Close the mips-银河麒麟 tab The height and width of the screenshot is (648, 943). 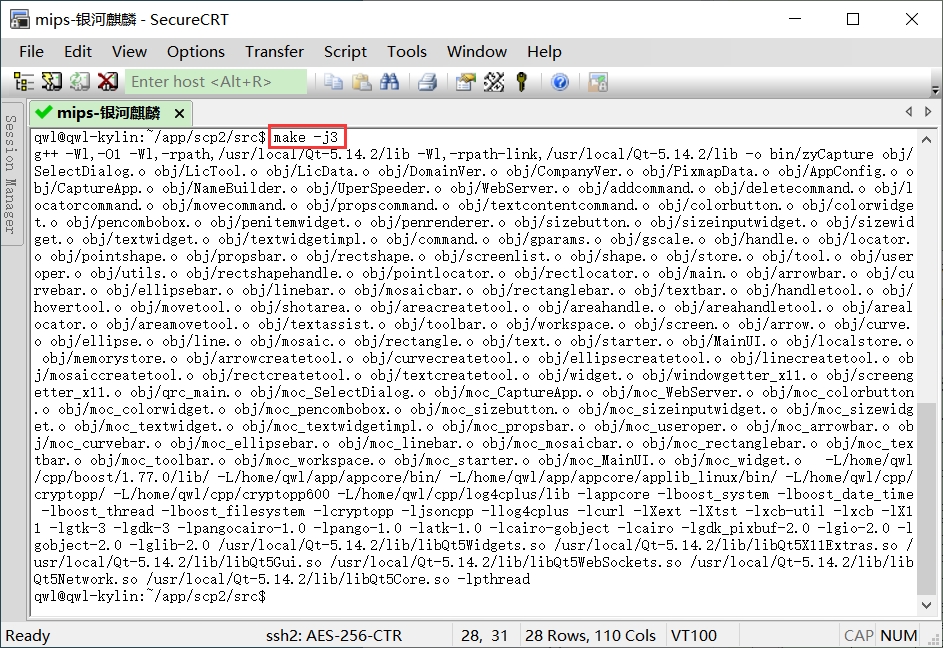pos(180,113)
